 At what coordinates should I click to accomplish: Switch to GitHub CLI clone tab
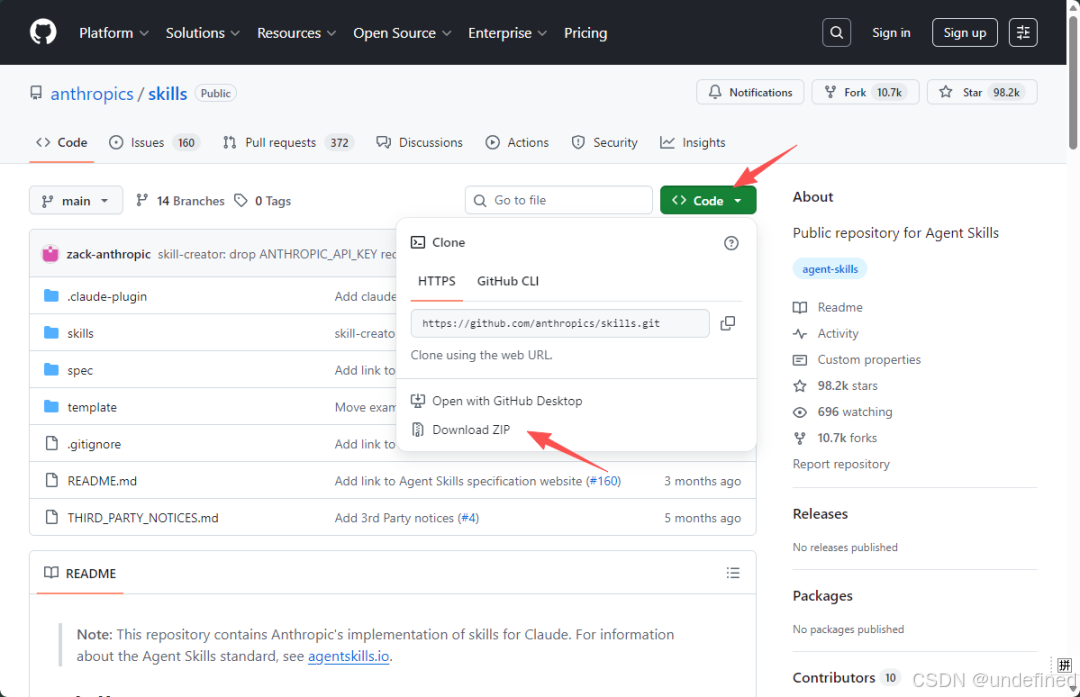(x=508, y=281)
